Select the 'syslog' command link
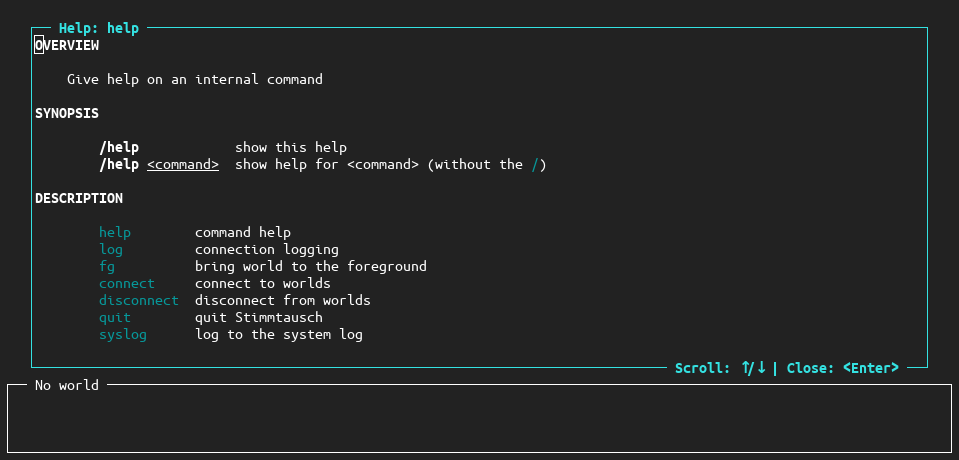The height and width of the screenshot is (460, 959). (123, 335)
